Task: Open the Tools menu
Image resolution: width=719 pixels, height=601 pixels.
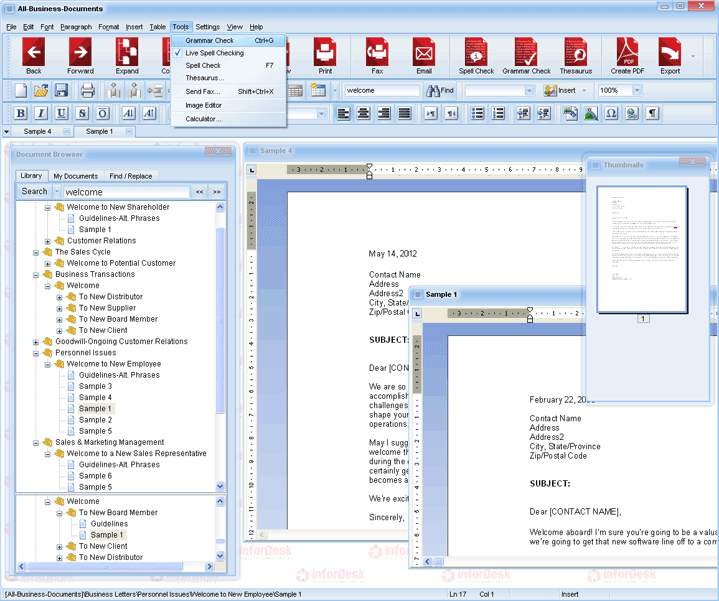Action: click(181, 27)
